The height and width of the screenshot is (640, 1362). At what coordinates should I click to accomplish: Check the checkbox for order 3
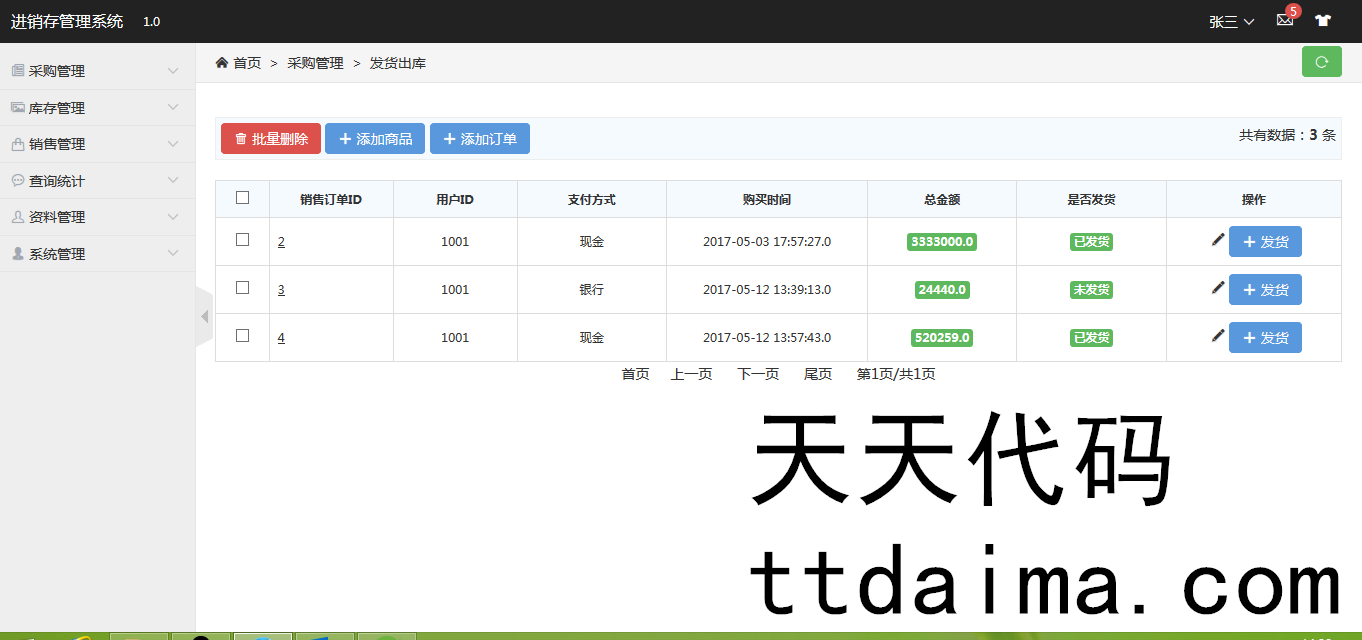pos(242,288)
